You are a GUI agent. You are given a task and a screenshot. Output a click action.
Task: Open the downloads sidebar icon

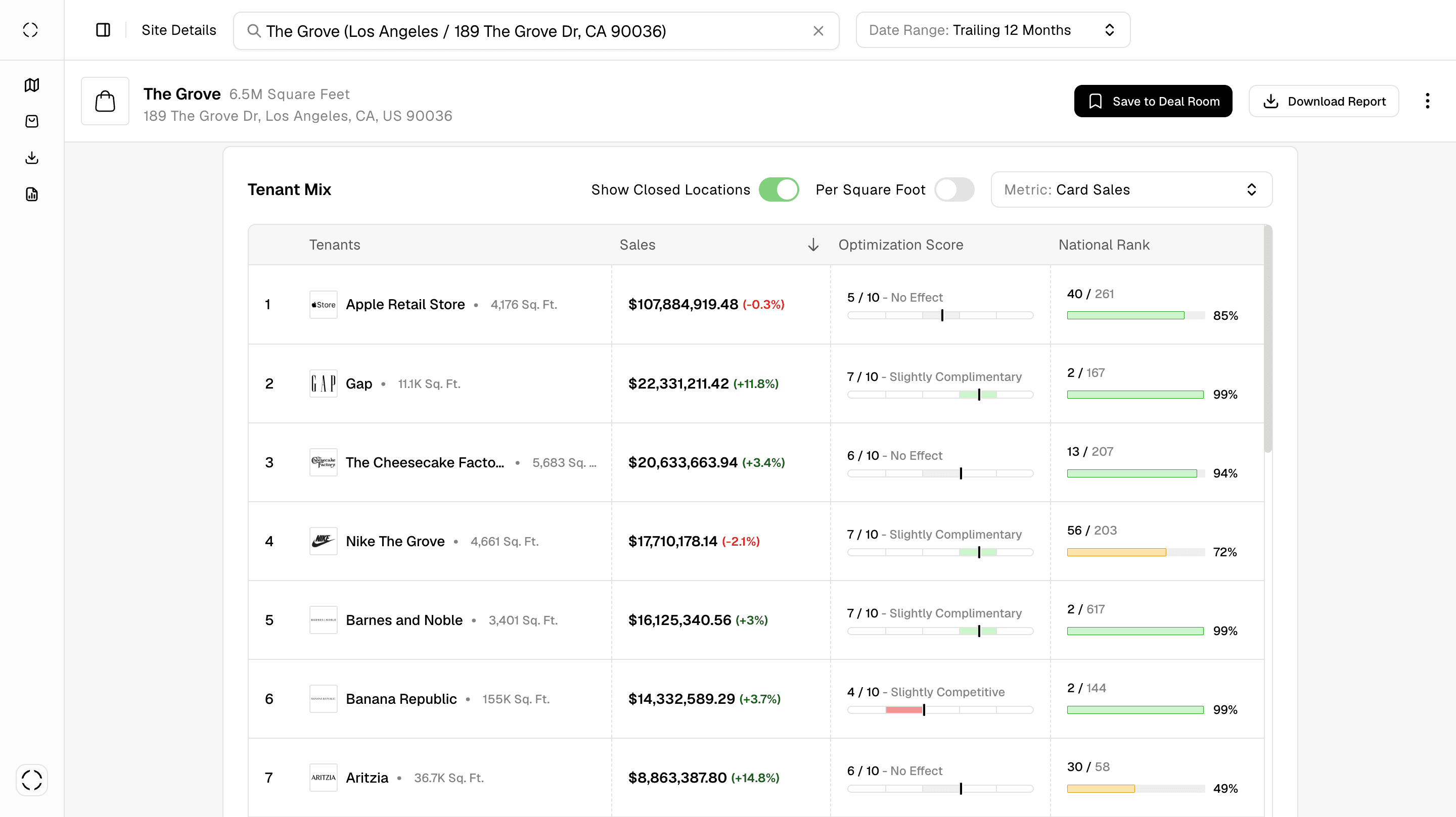[32, 158]
